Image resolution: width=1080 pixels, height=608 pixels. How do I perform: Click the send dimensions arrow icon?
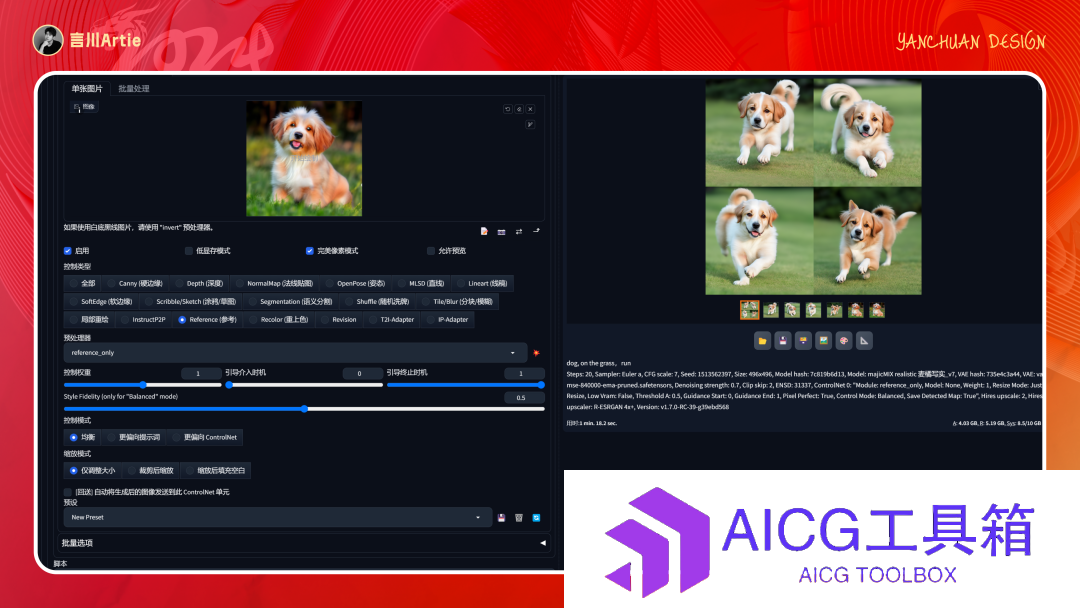point(537,231)
